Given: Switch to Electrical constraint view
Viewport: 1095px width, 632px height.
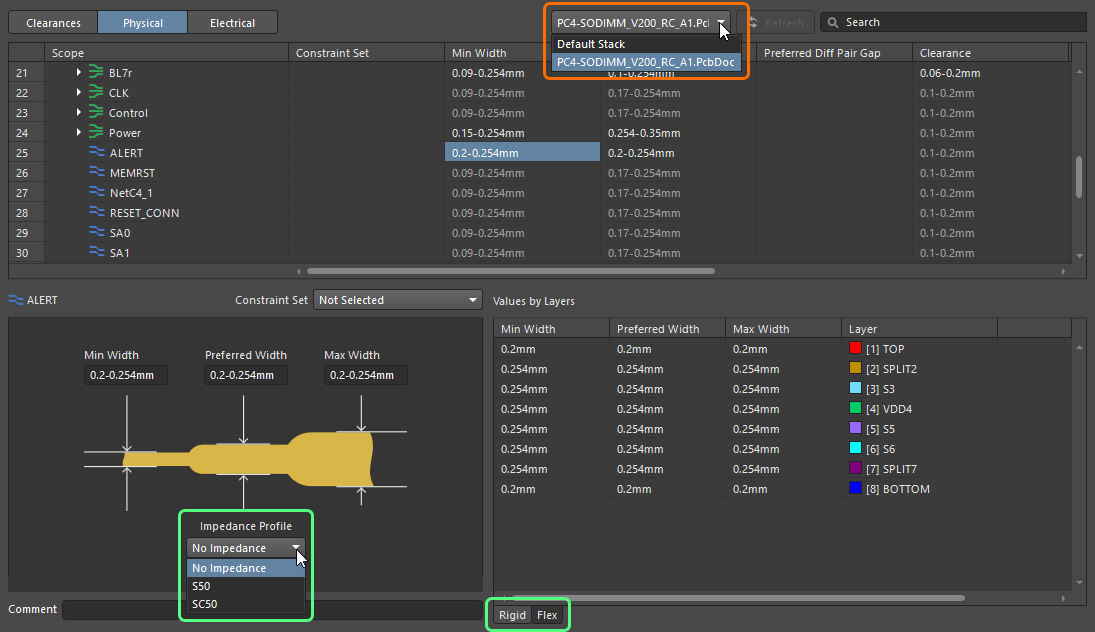Looking at the screenshot, I should (x=232, y=23).
